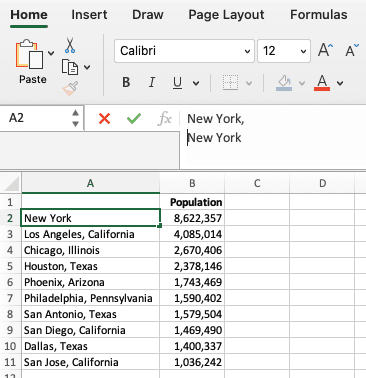Click the Cut scissors icon
This screenshot has width=366, height=378.
70,46
